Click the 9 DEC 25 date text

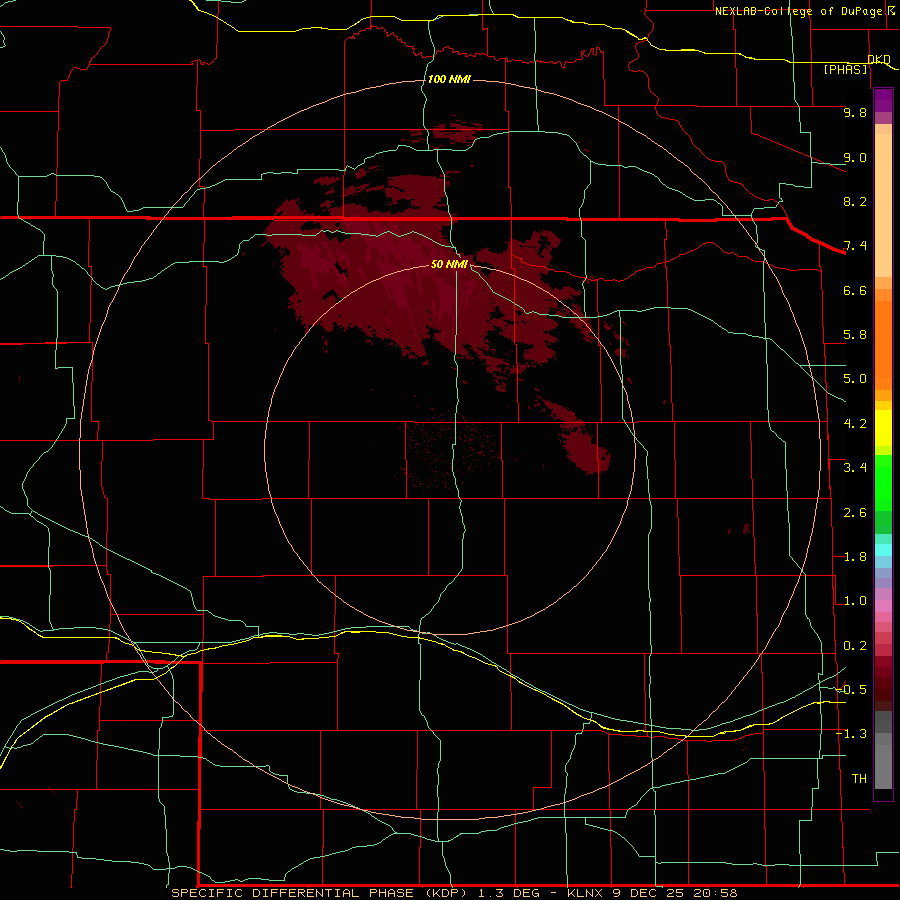(648, 893)
